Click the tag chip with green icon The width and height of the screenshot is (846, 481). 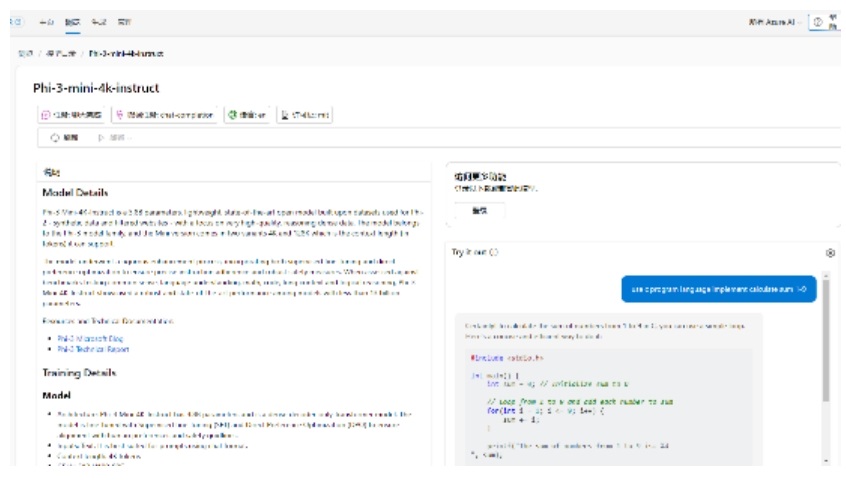[247, 114]
